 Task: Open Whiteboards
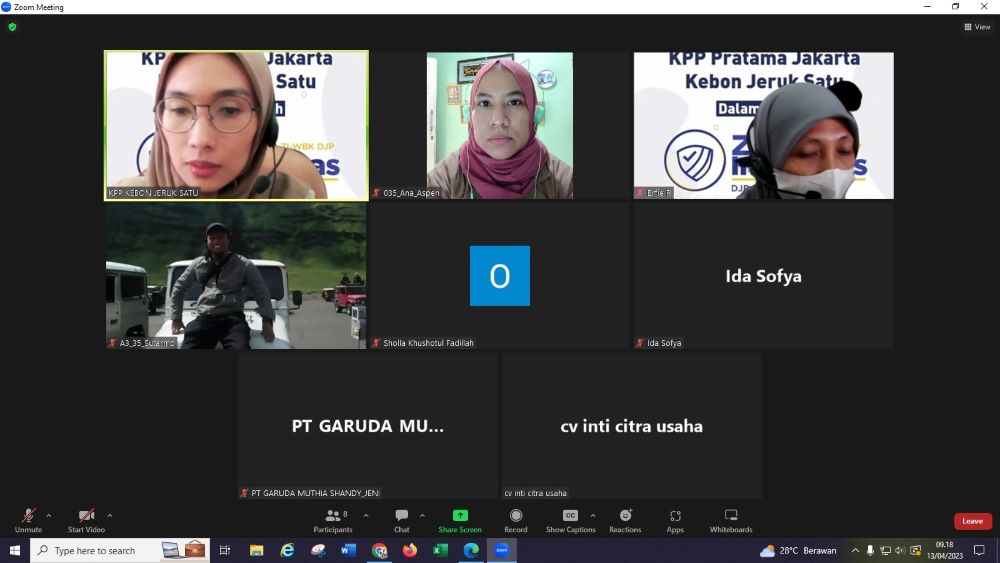731,518
